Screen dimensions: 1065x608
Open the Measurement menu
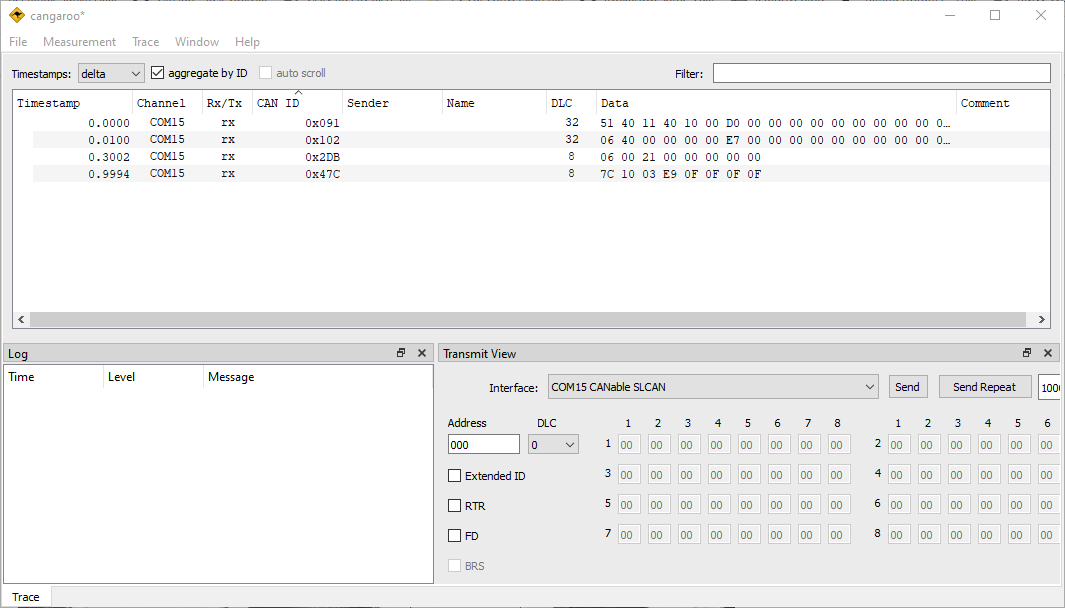[x=79, y=42]
